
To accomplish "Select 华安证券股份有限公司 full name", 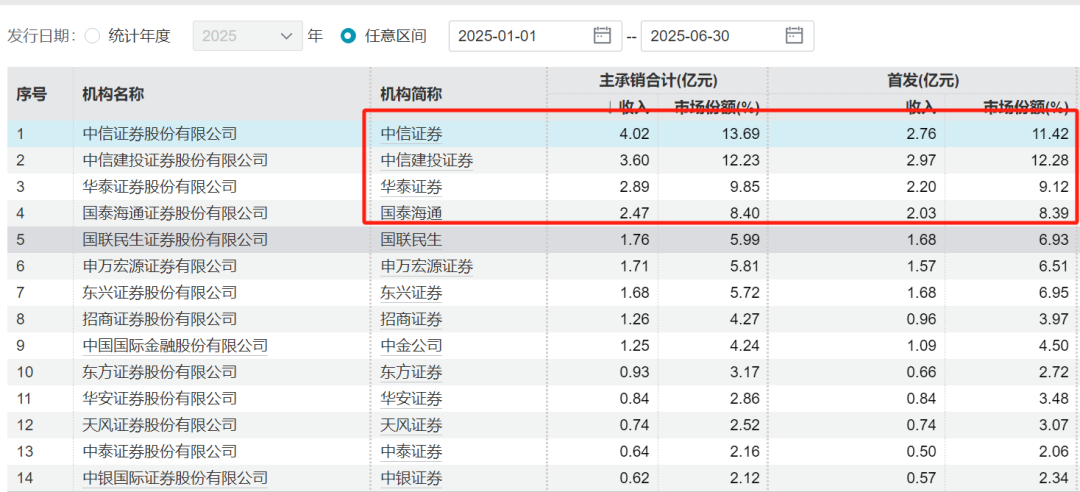I will pos(159,399).
